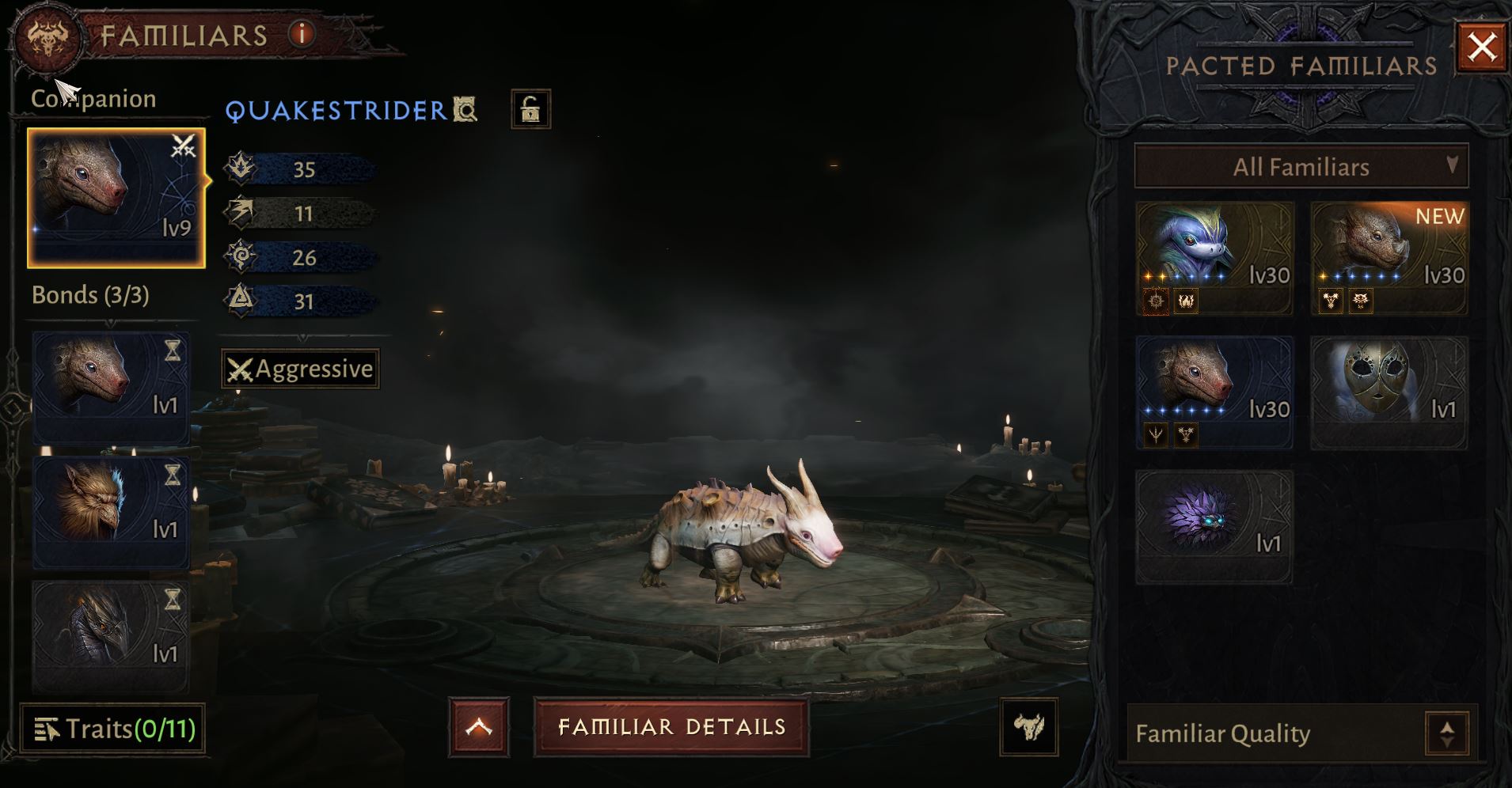Open the Familiar Details button
This screenshot has height=788, width=1512.
tap(671, 727)
